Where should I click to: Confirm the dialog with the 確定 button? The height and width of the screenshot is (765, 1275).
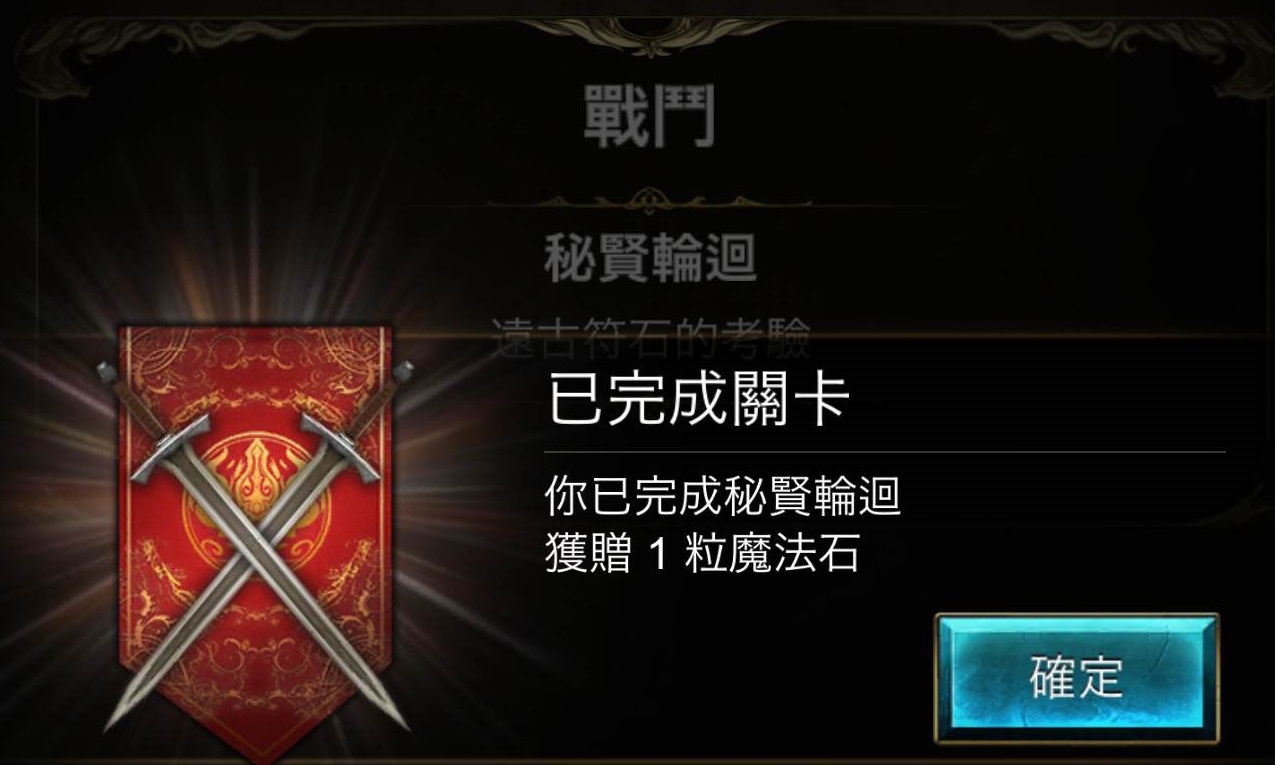click(1076, 678)
